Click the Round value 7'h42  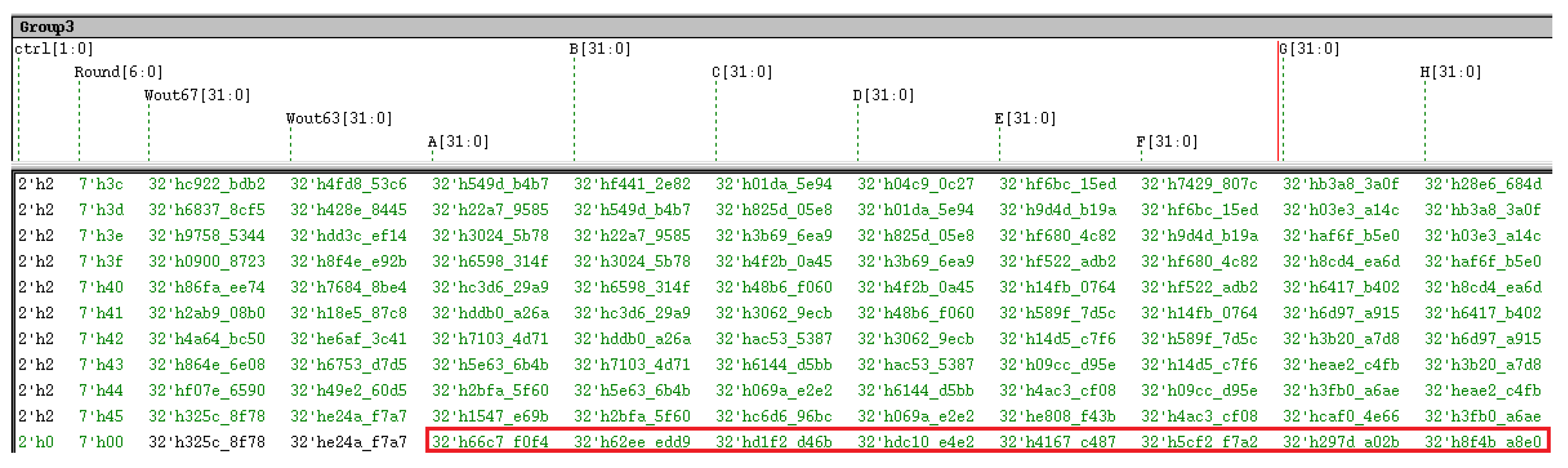(101, 339)
